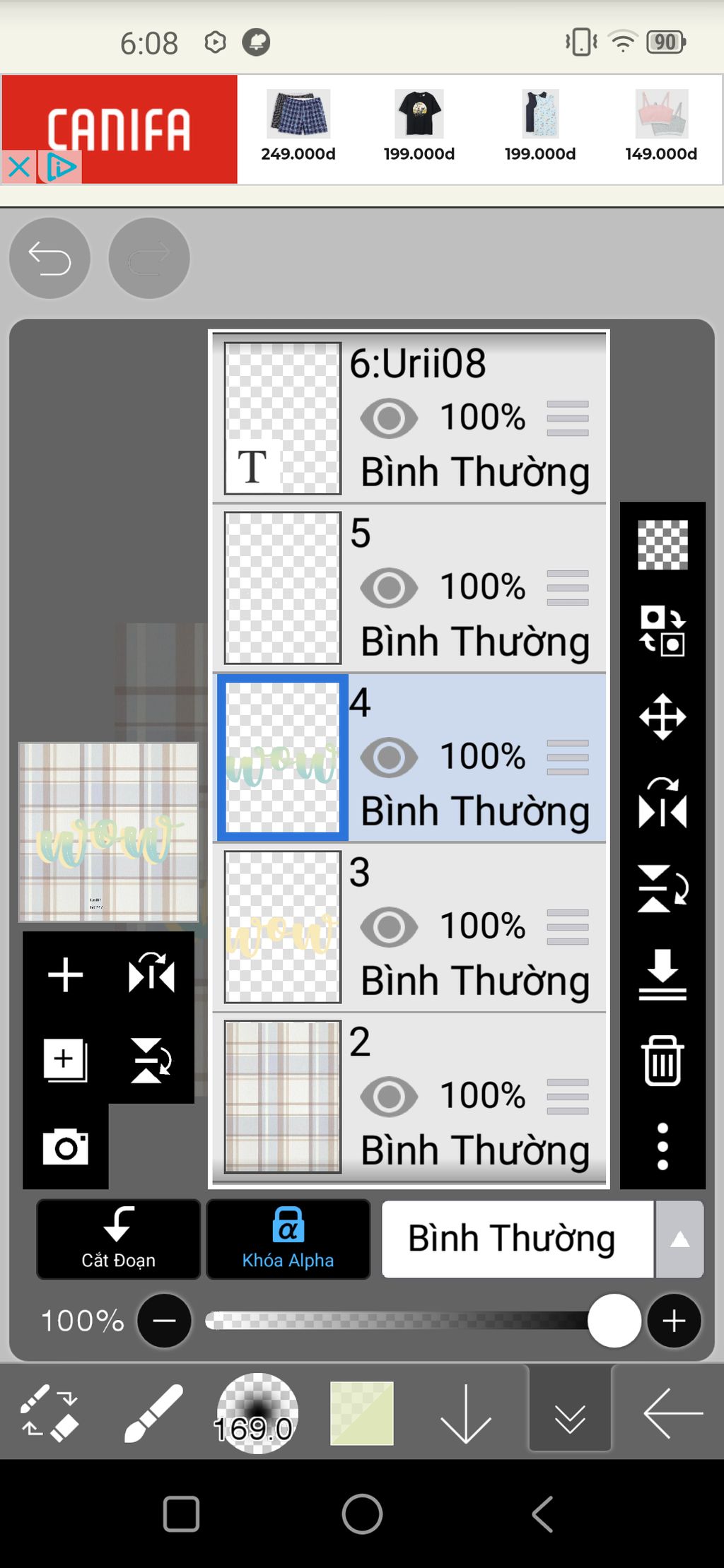
Task: Select the brush tool in the bottom toolbar
Action: (x=153, y=1413)
